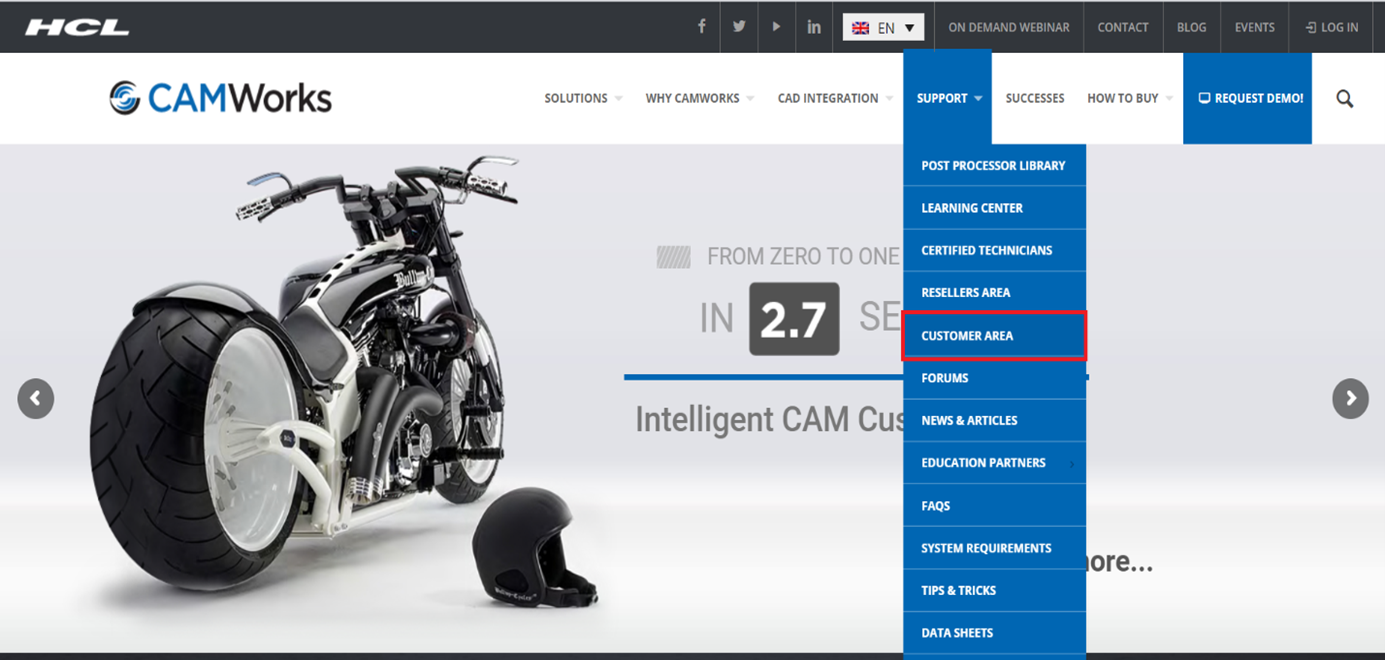
Task: Open the Events link
Action: tap(1255, 27)
